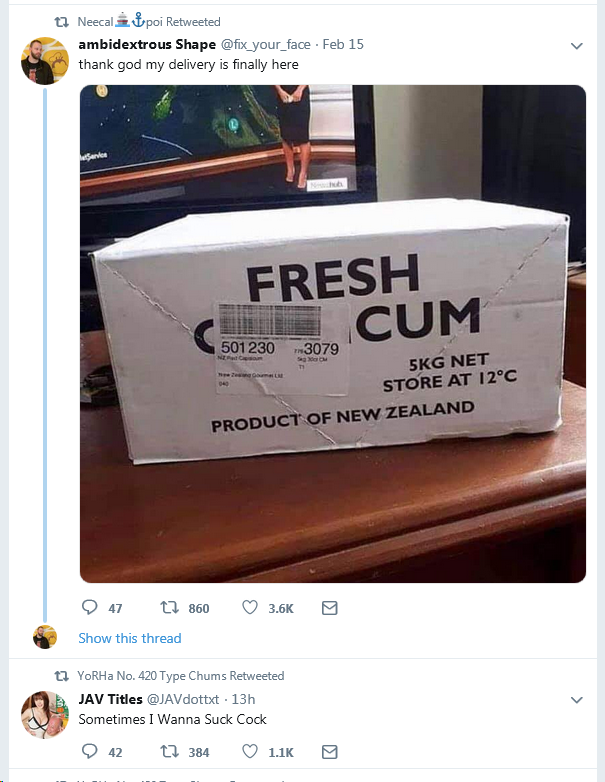Click ambidextrous Shape's profile avatar
605x782 pixels.
click(44, 61)
